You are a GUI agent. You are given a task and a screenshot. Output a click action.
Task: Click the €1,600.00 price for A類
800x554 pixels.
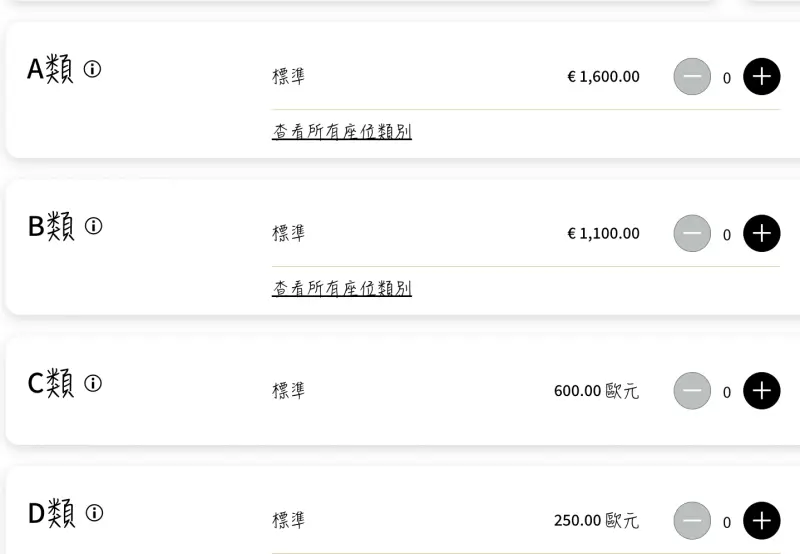pos(603,77)
